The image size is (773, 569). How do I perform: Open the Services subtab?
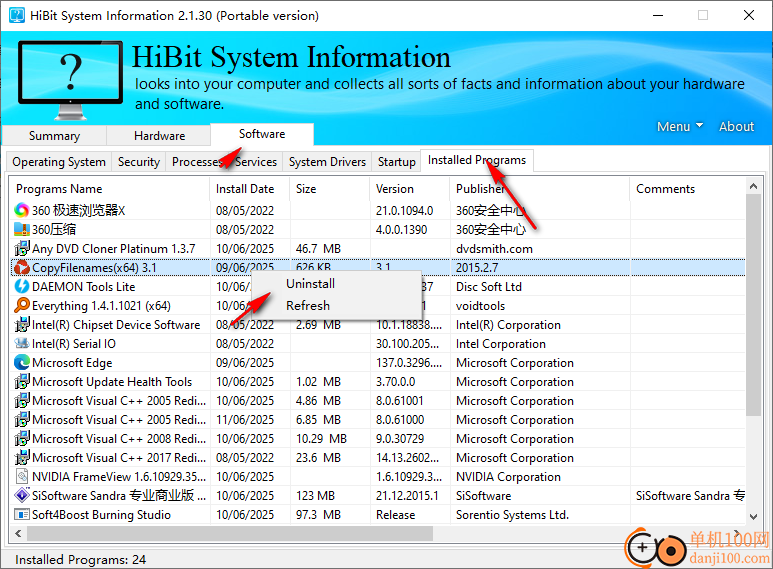point(255,162)
